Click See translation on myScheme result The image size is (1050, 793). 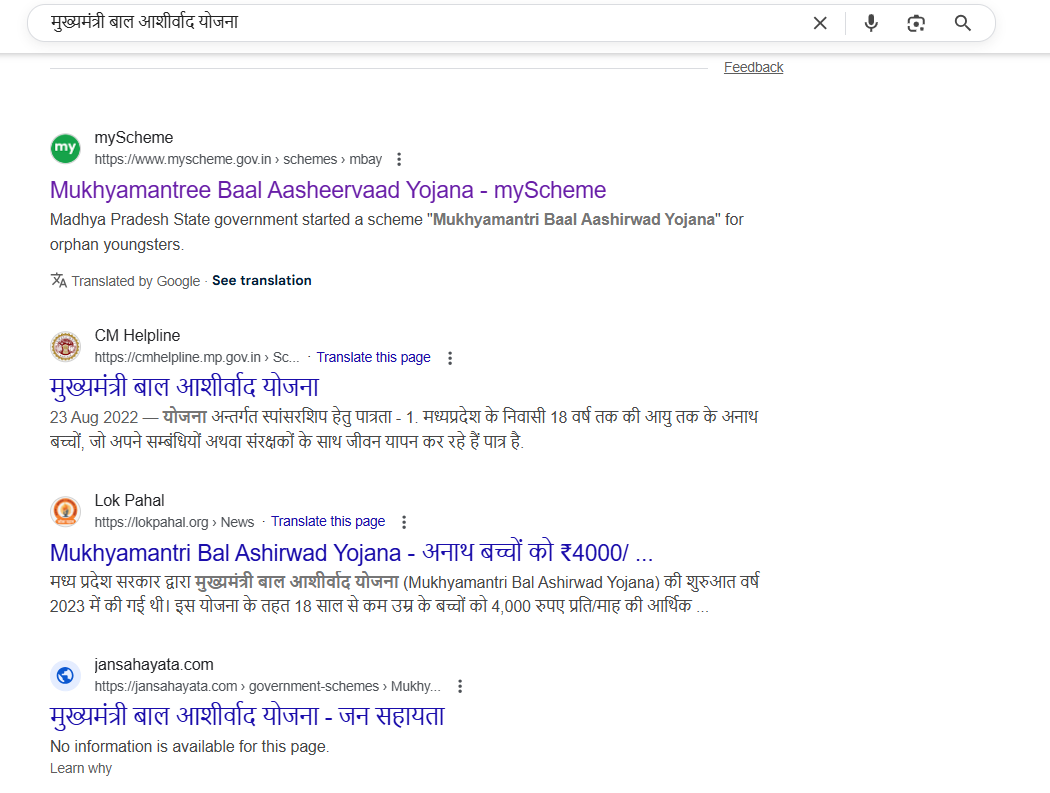pos(261,280)
